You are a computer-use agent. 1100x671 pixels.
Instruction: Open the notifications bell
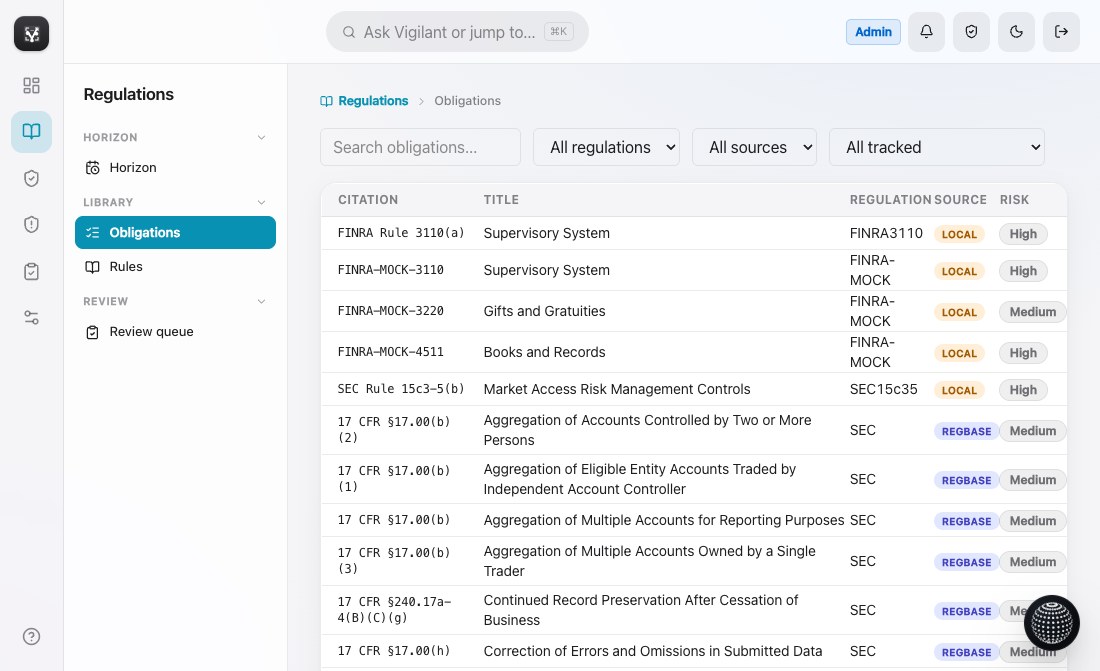[x=926, y=32]
